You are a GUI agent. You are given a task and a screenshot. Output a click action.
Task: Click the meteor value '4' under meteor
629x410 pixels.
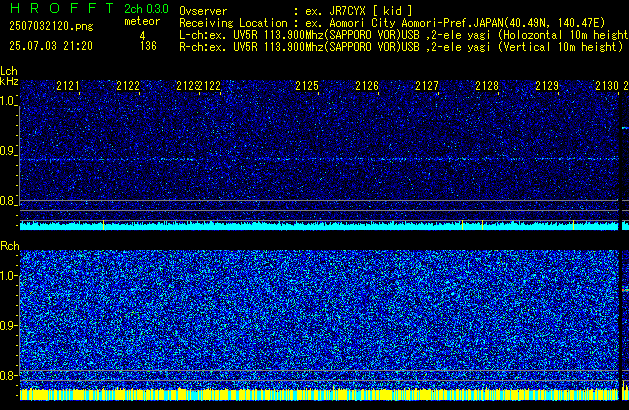142,36
